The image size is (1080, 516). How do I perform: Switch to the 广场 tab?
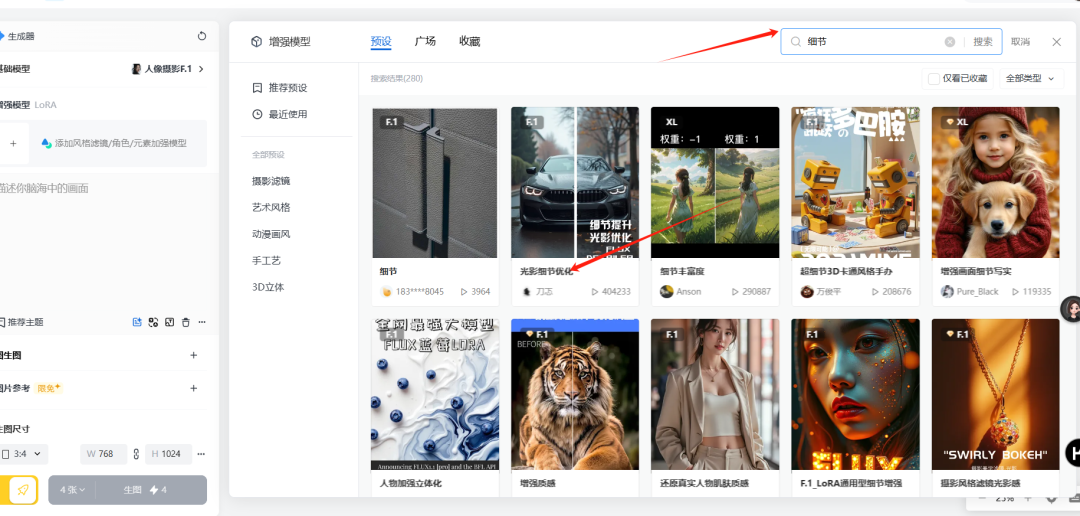point(425,42)
